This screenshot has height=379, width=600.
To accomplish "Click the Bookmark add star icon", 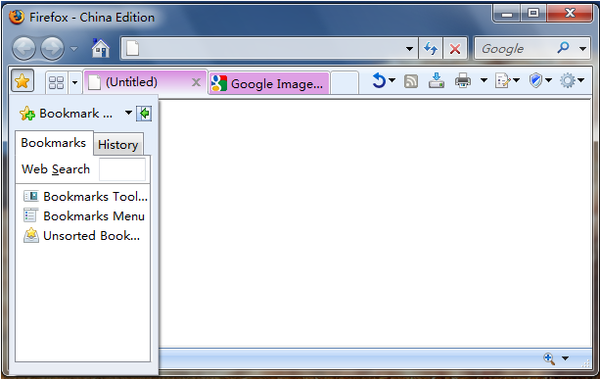I will click(27, 113).
